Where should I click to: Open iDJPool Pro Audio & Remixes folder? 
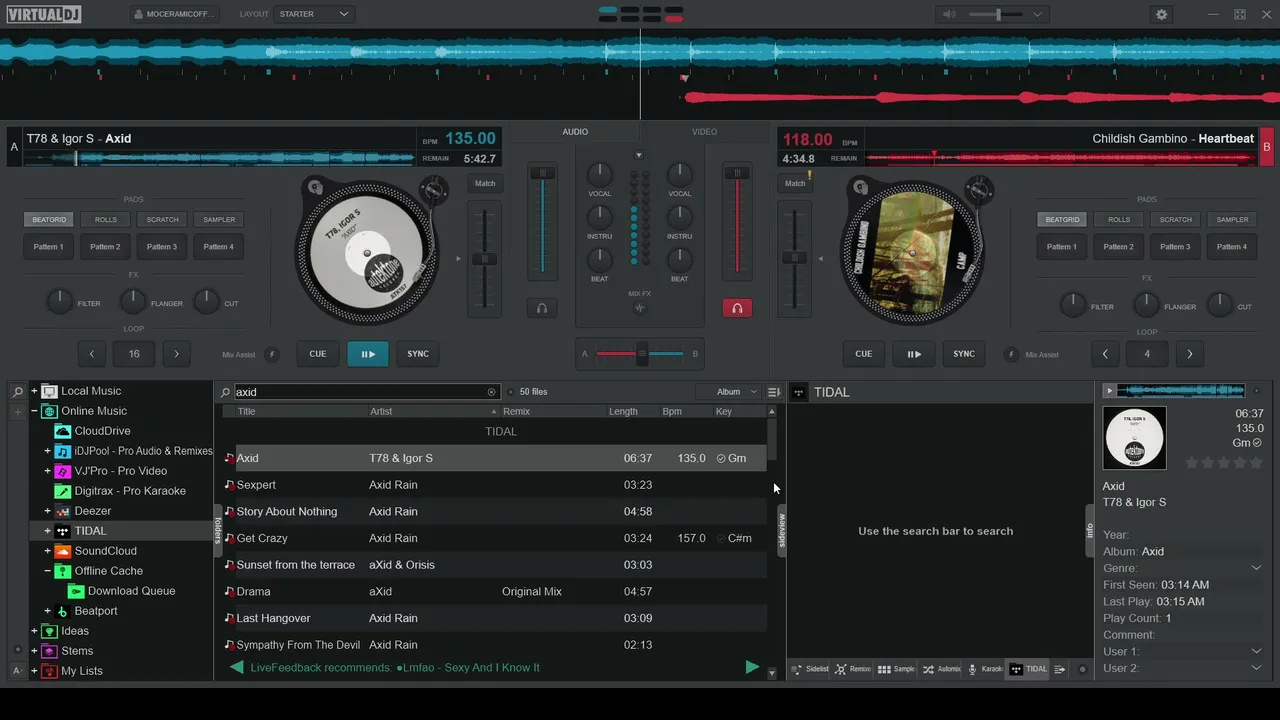(x=143, y=451)
